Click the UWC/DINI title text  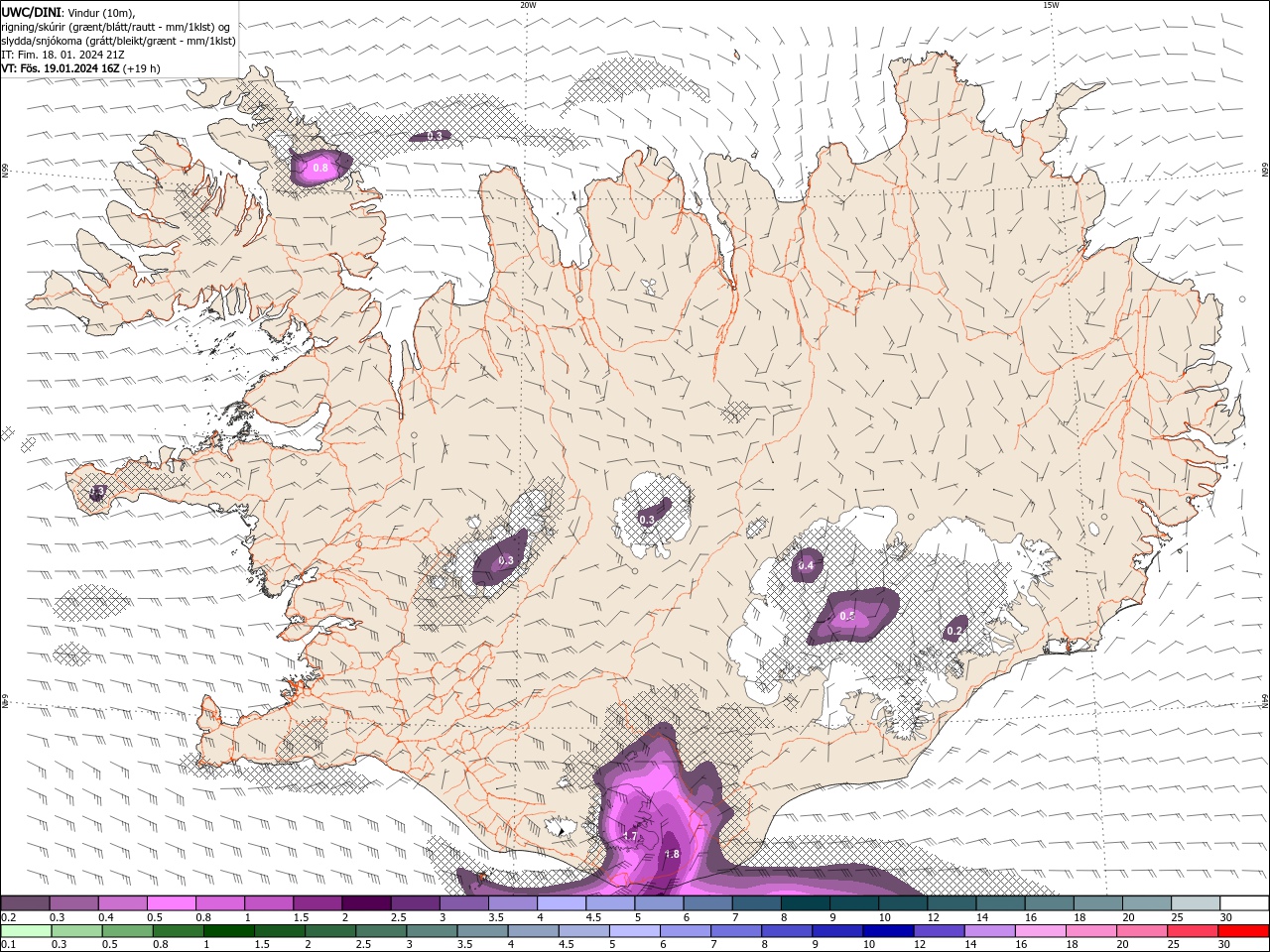pos(31,12)
